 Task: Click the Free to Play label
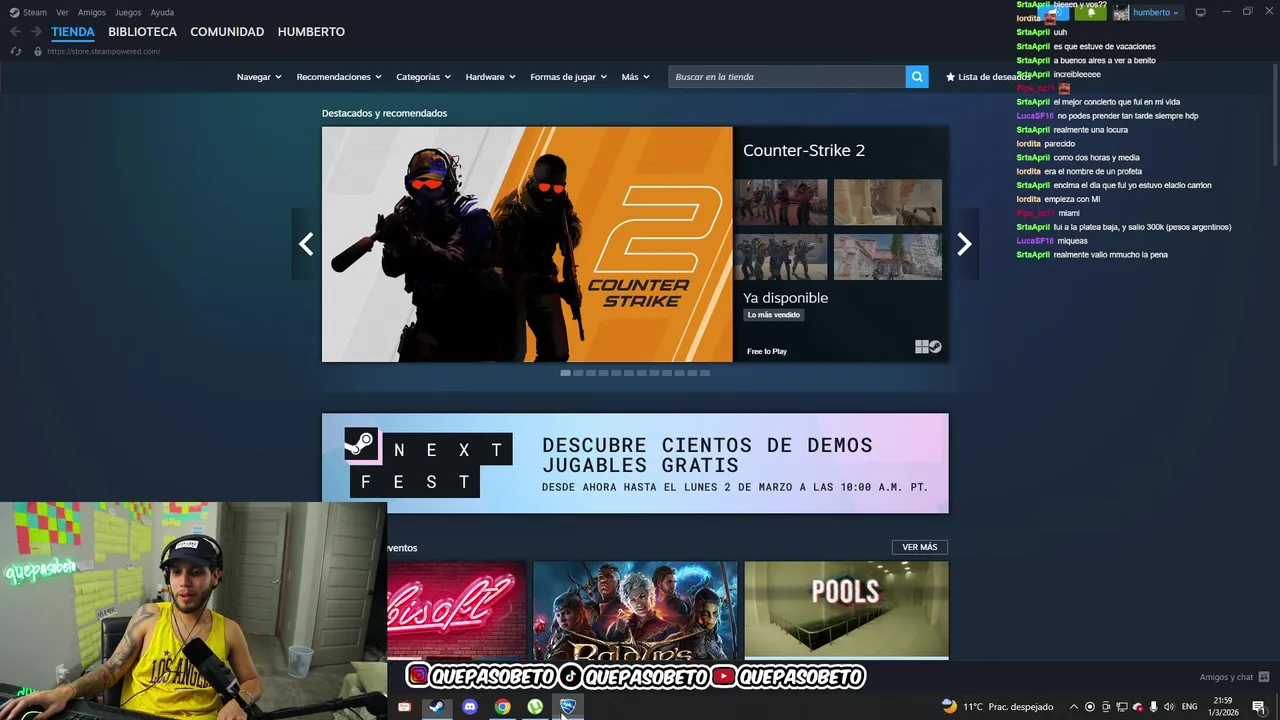point(767,351)
